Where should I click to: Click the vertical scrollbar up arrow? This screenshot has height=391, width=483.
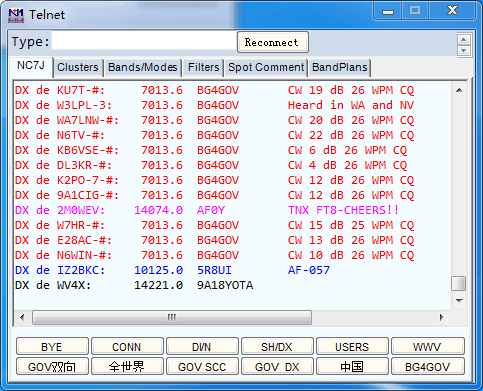tap(459, 90)
